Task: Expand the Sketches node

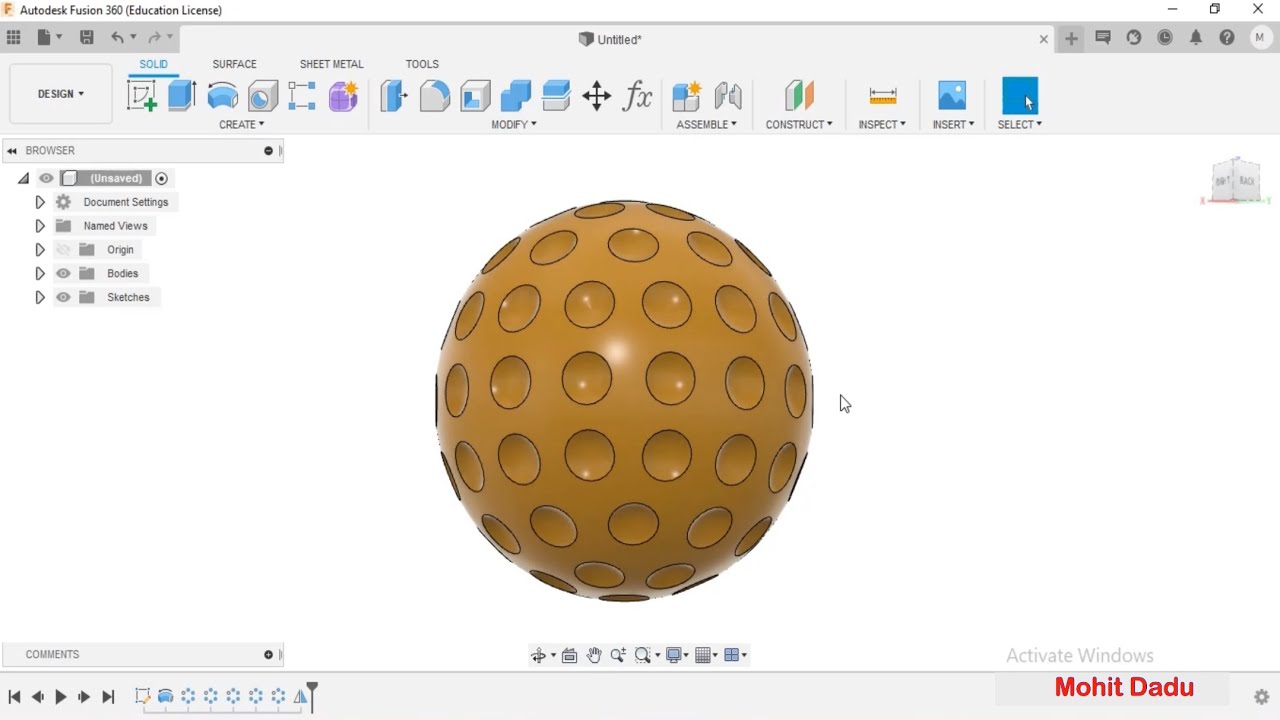Action: point(40,297)
